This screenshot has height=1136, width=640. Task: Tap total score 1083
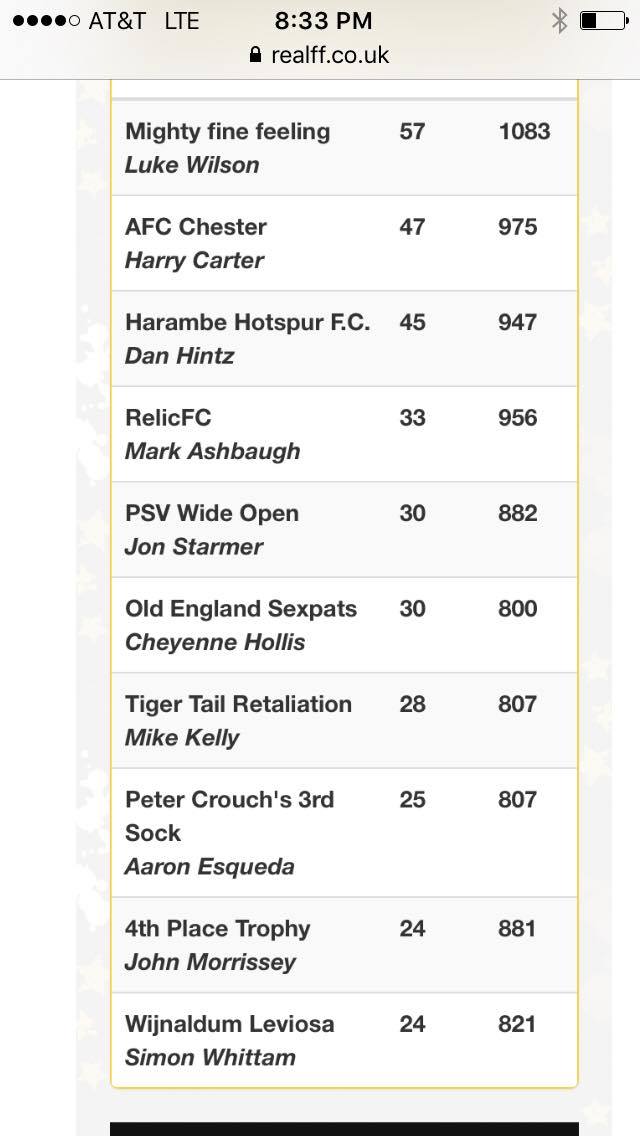(524, 131)
